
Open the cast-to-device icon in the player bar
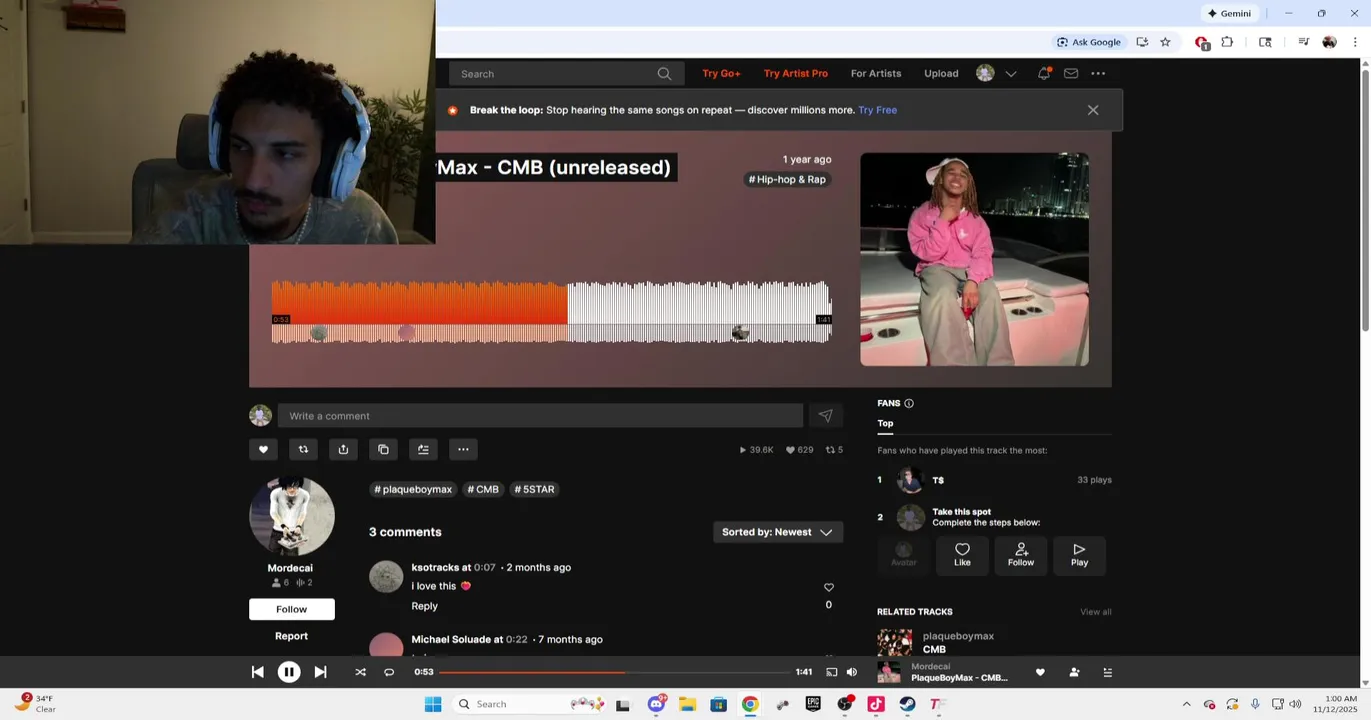tap(831, 673)
